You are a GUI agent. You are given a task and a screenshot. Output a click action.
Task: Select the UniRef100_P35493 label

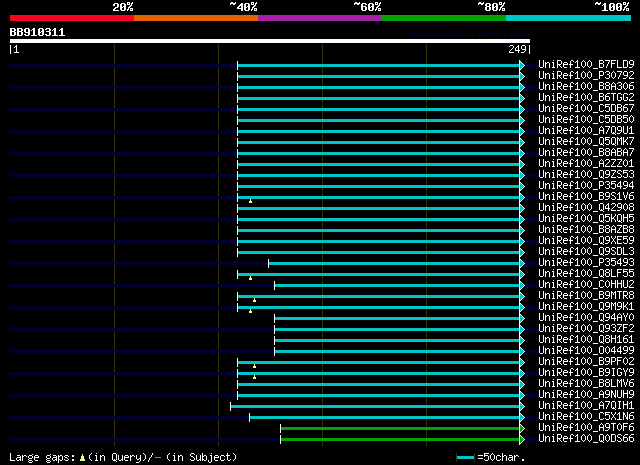[586, 263]
